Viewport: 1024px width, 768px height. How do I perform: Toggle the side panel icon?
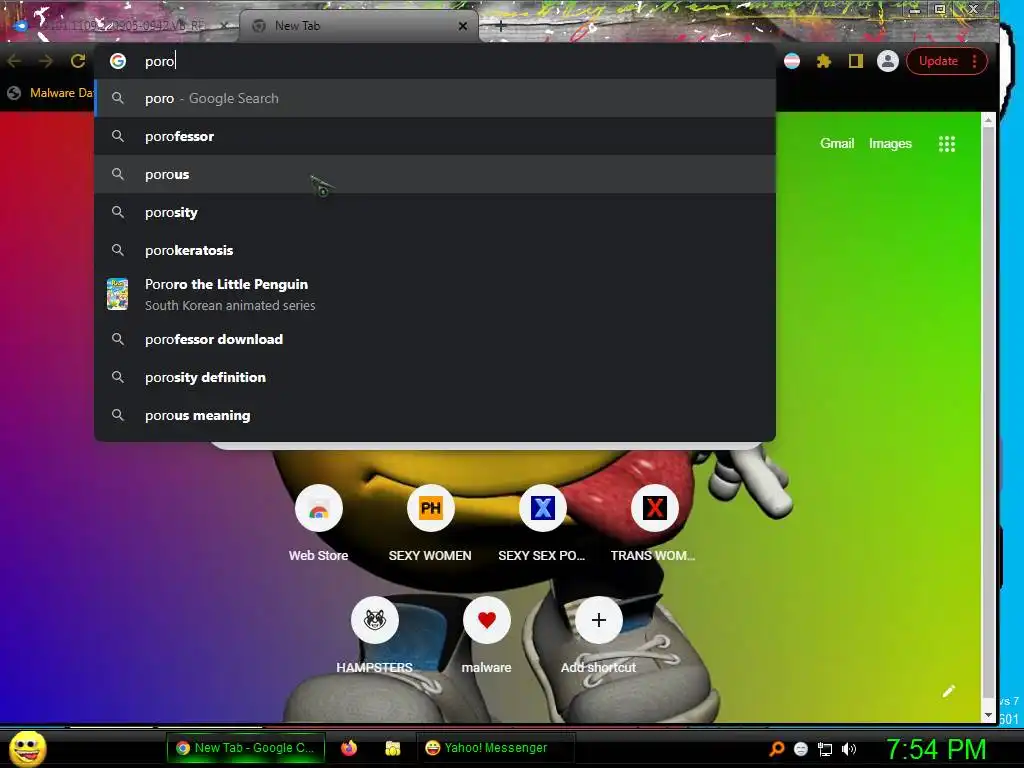pos(856,61)
